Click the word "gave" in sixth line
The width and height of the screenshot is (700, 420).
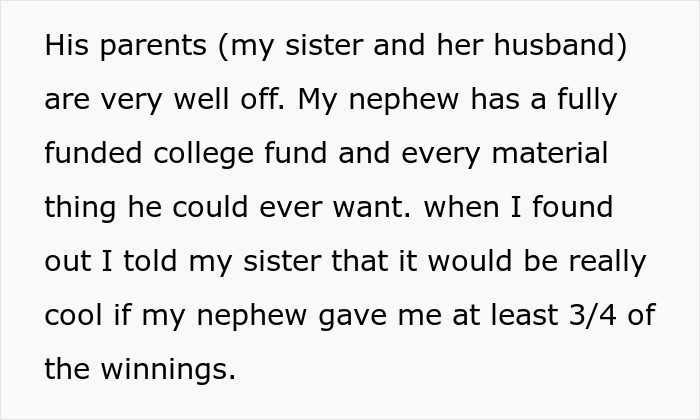(352, 317)
